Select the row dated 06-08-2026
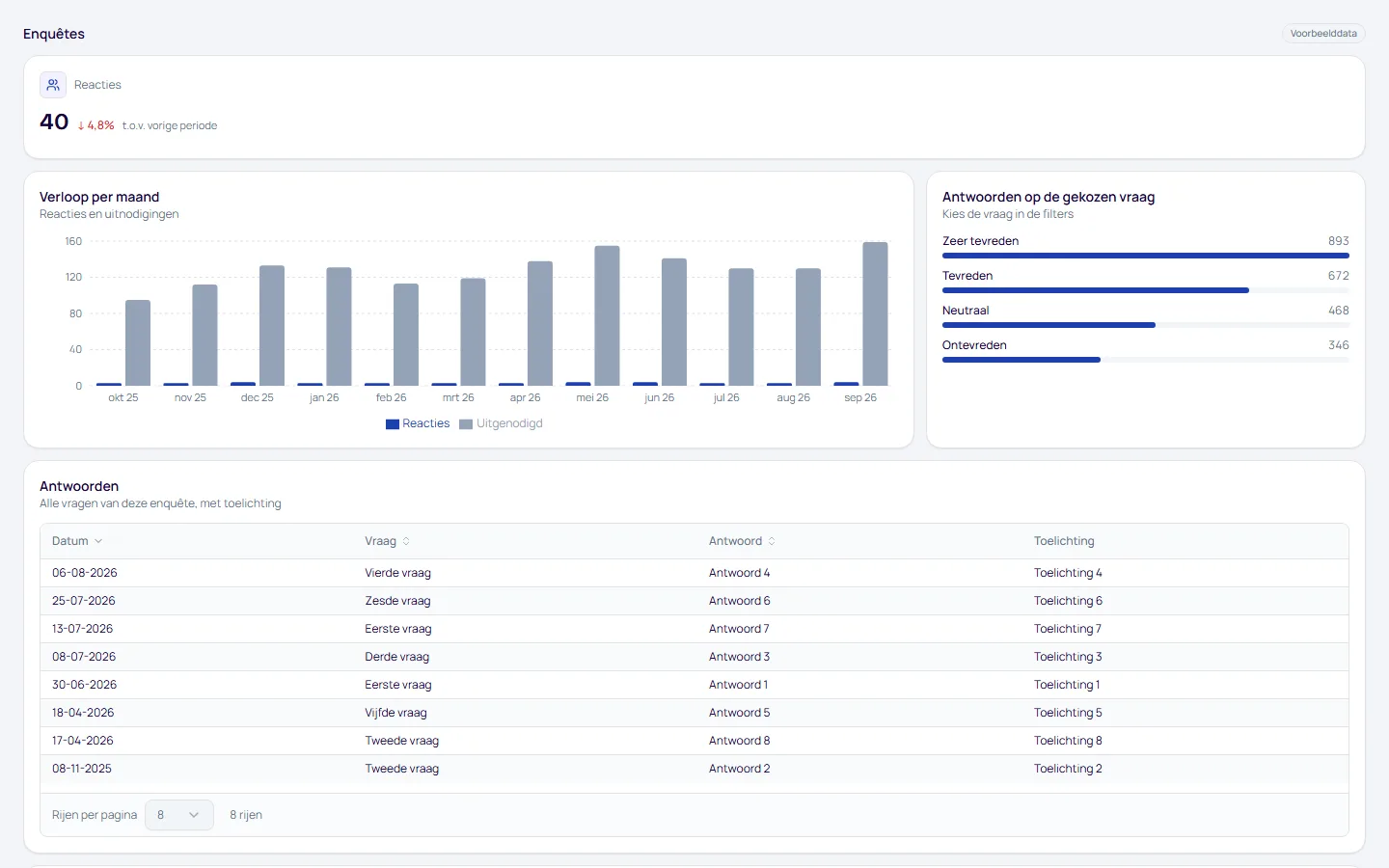1389x868 pixels. 694,573
